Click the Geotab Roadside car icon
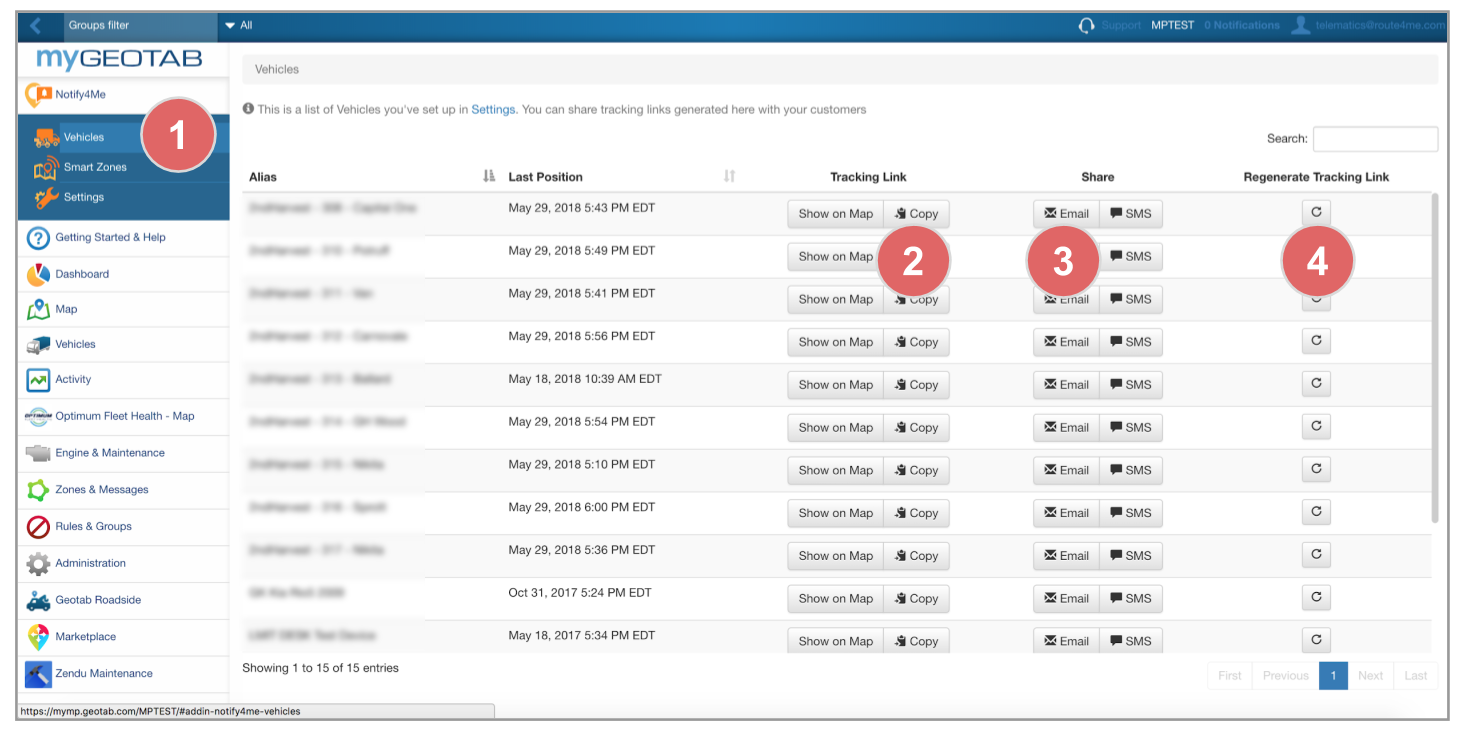Viewport: 1465px width, 740px height. tap(38, 600)
